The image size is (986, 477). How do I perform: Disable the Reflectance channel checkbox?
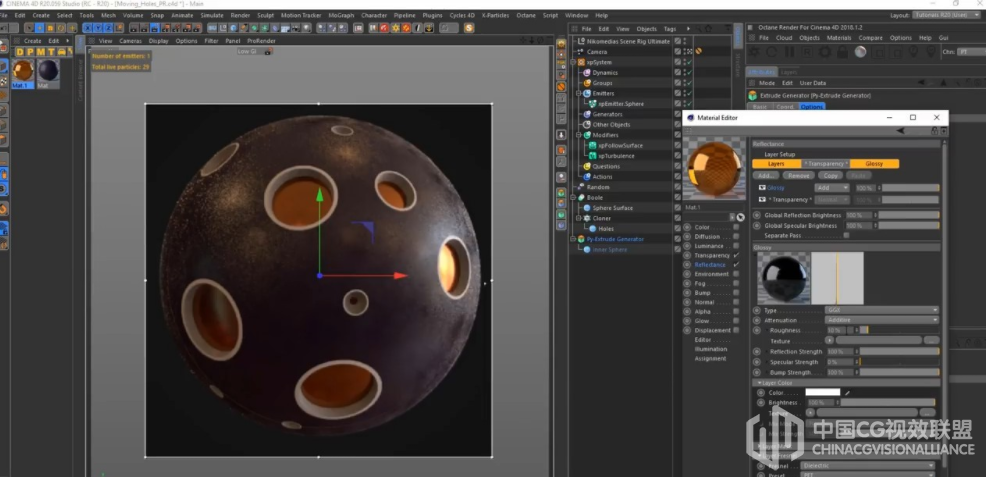click(x=736, y=265)
